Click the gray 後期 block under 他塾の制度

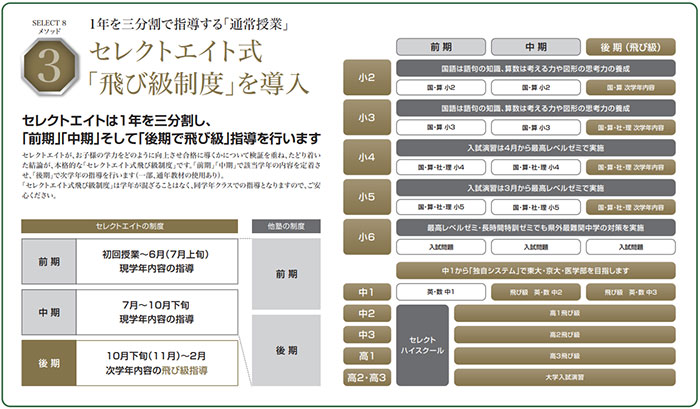tap(286, 351)
